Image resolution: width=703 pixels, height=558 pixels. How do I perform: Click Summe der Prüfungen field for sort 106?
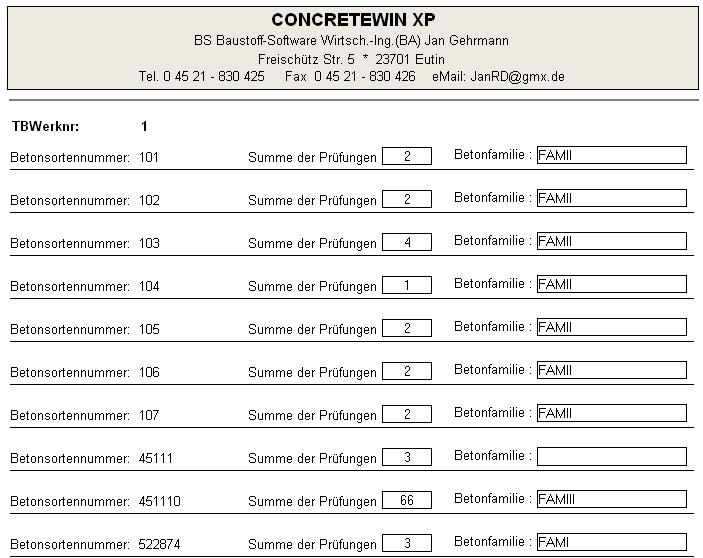407,371
